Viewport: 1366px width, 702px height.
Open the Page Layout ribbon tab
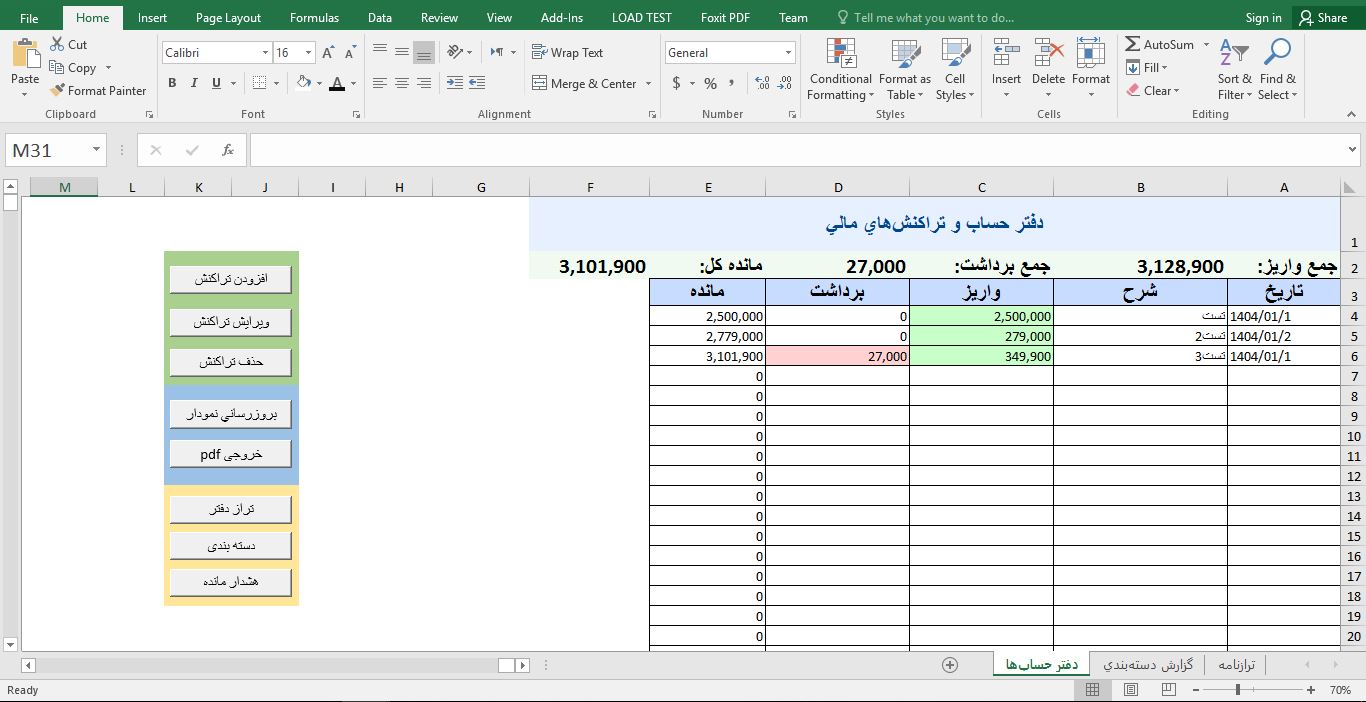click(x=228, y=18)
